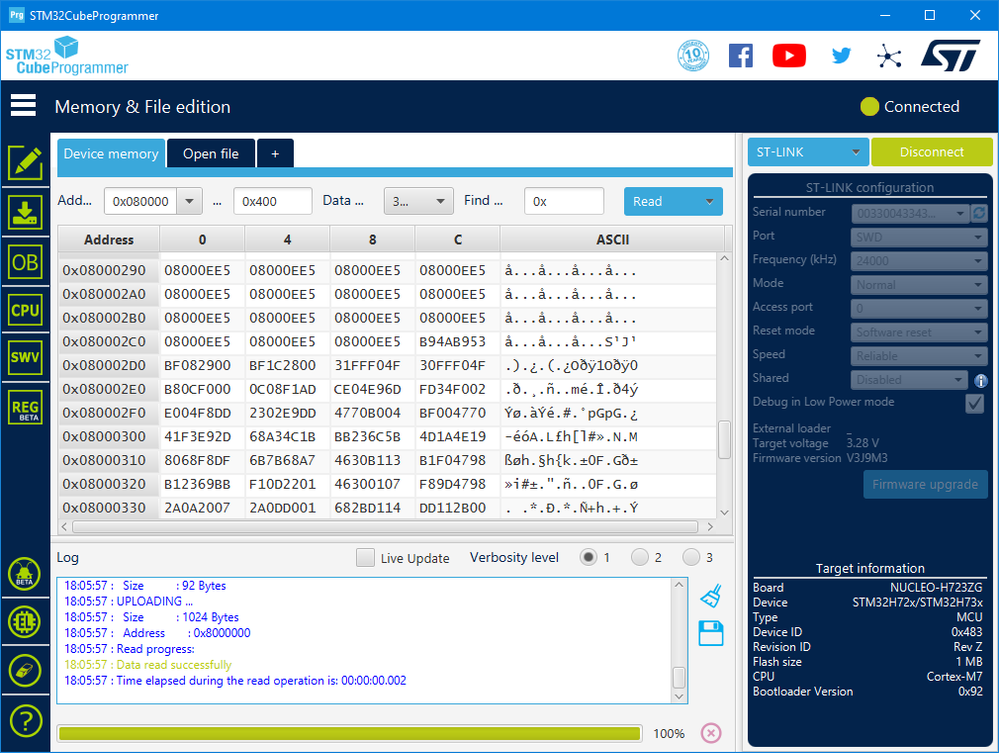Open the ST-LINK interface dropdown

click(x=808, y=152)
